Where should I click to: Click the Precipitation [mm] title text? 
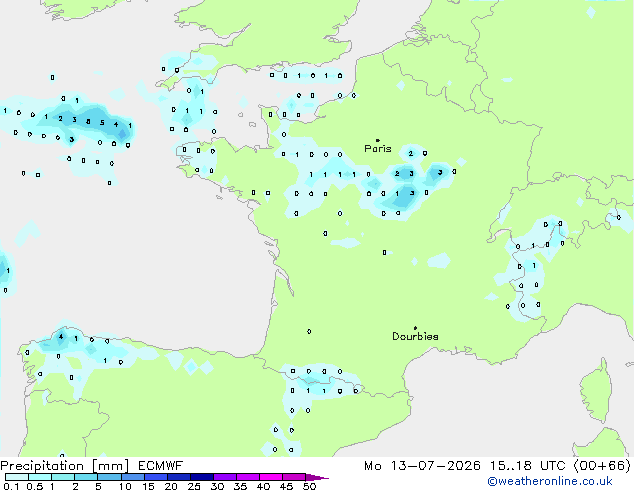[x=65, y=466]
